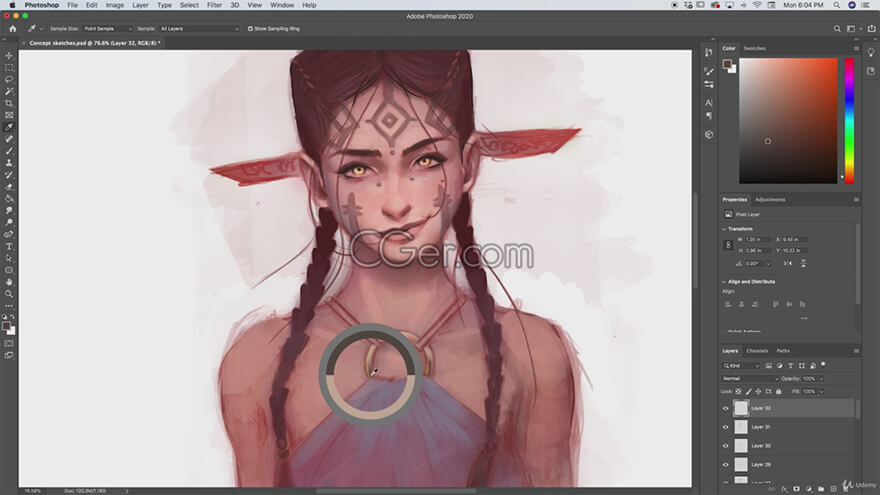Open layer blend mode Normal dropdown

coord(750,379)
